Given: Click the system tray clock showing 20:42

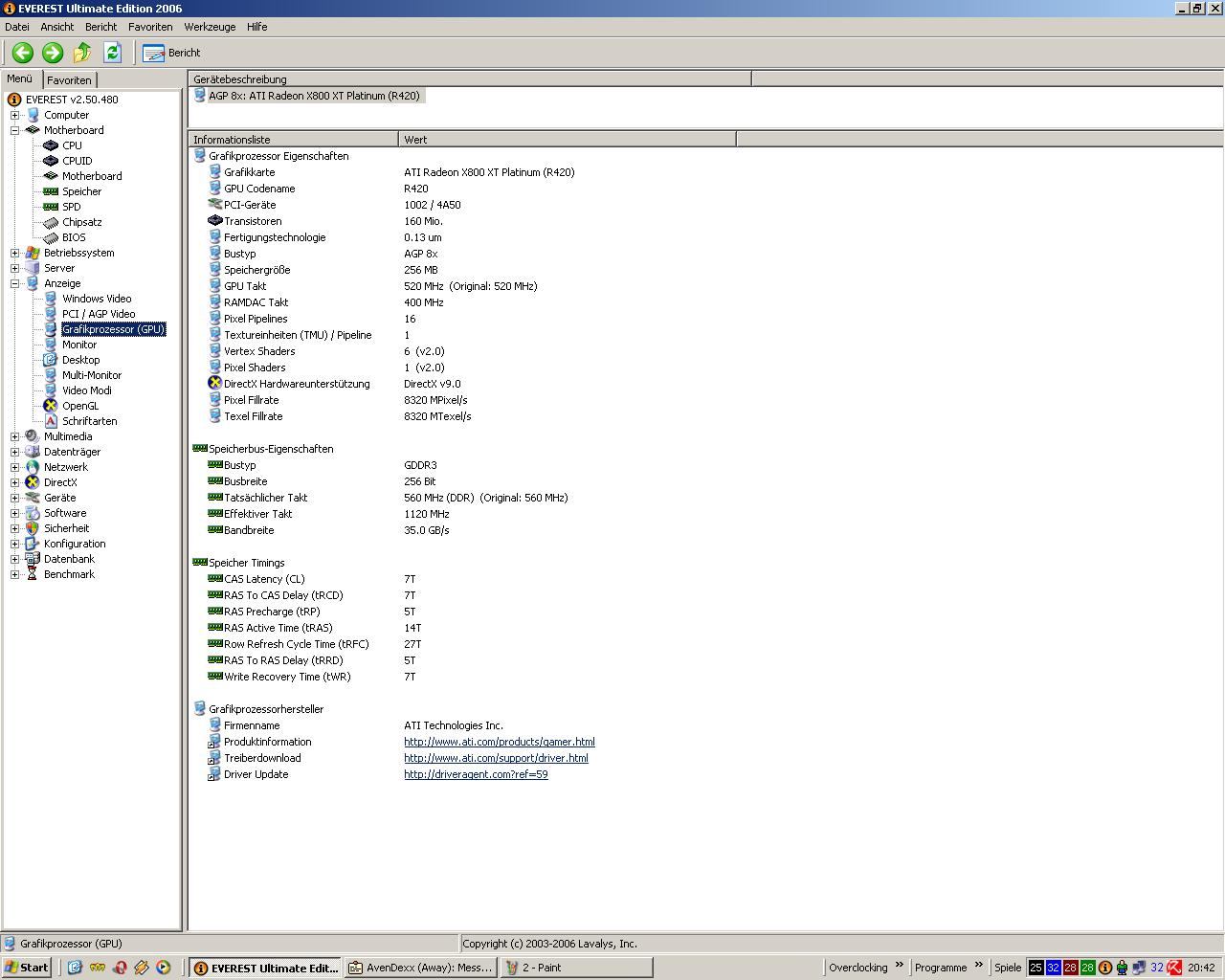Looking at the screenshot, I should pos(1201,968).
